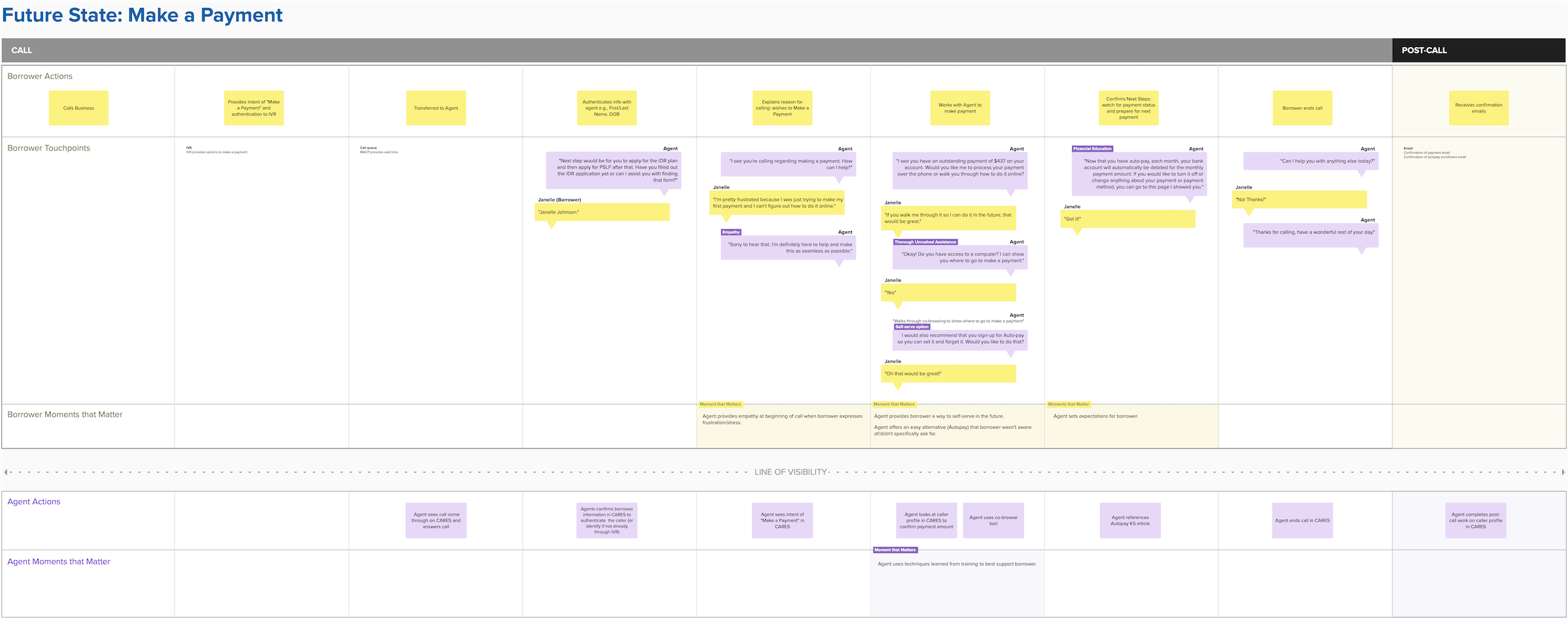Click the "Borrower Touchpoints" row label
The height and width of the screenshot is (619, 1568).
point(49,148)
